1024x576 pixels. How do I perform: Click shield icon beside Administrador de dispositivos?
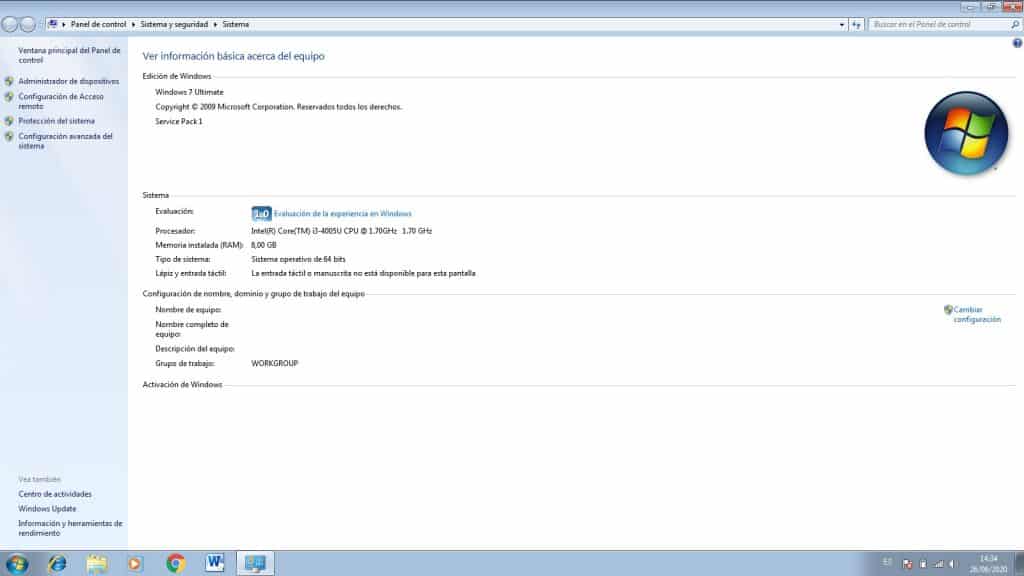(8, 82)
